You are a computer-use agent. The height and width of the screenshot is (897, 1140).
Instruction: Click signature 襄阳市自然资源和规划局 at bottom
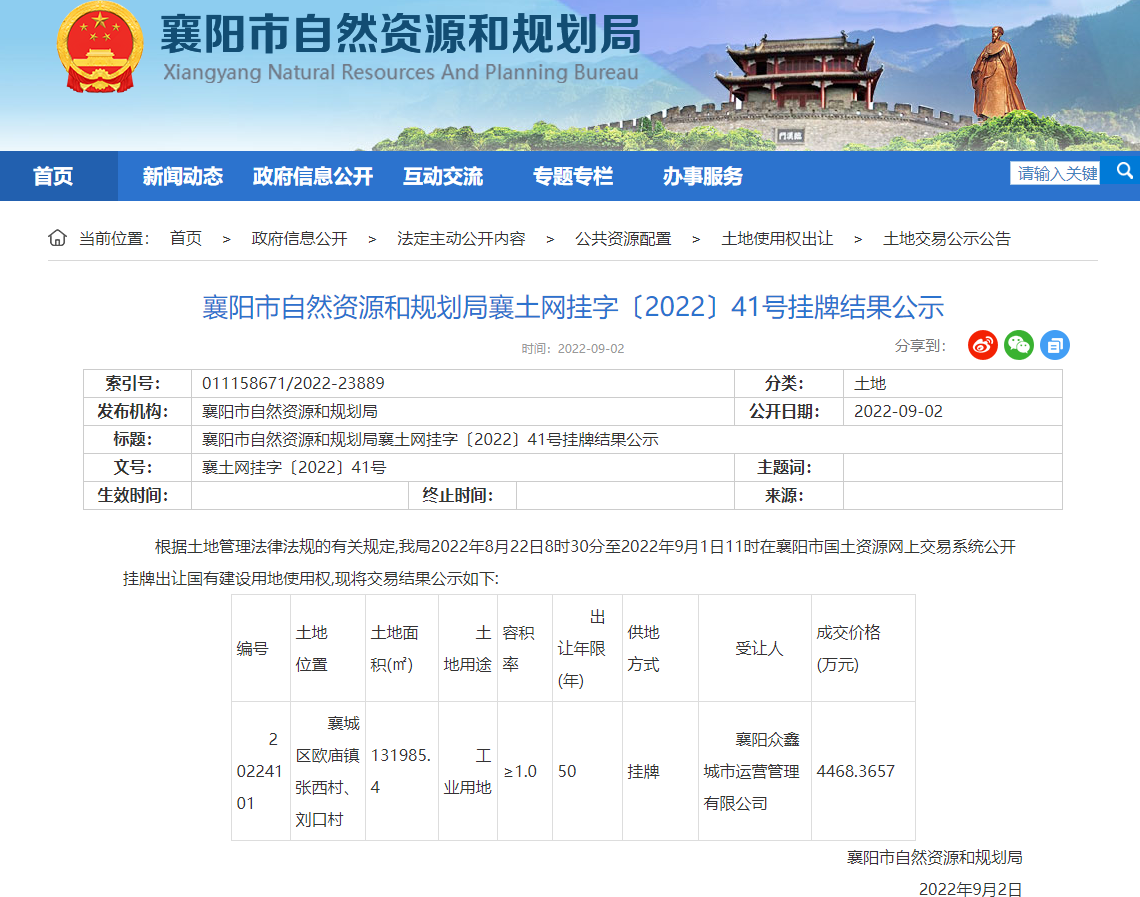934,858
